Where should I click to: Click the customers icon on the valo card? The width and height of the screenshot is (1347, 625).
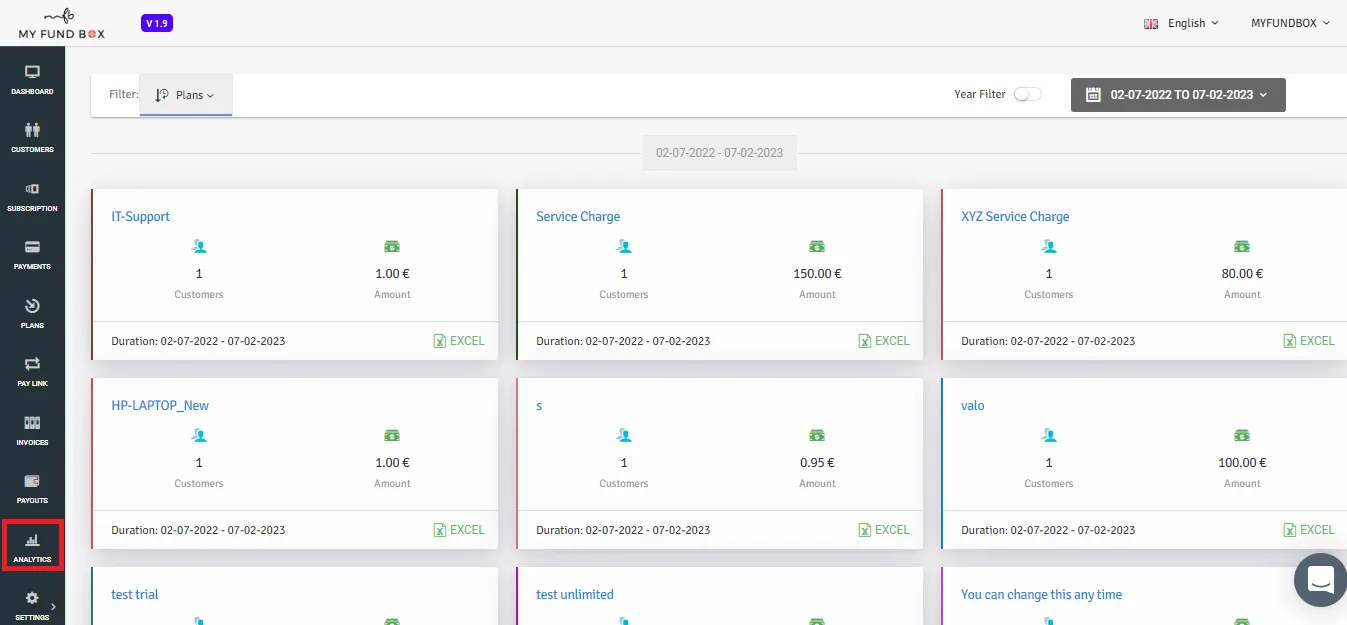(x=1049, y=435)
